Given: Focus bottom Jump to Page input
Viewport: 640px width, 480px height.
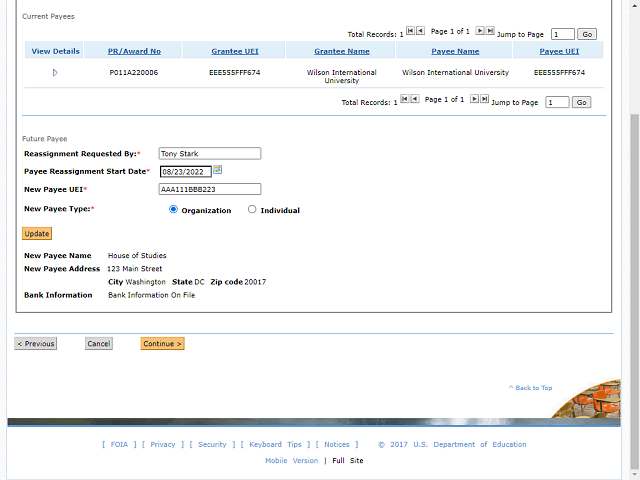Looking at the screenshot, I should click(x=557, y=102).
